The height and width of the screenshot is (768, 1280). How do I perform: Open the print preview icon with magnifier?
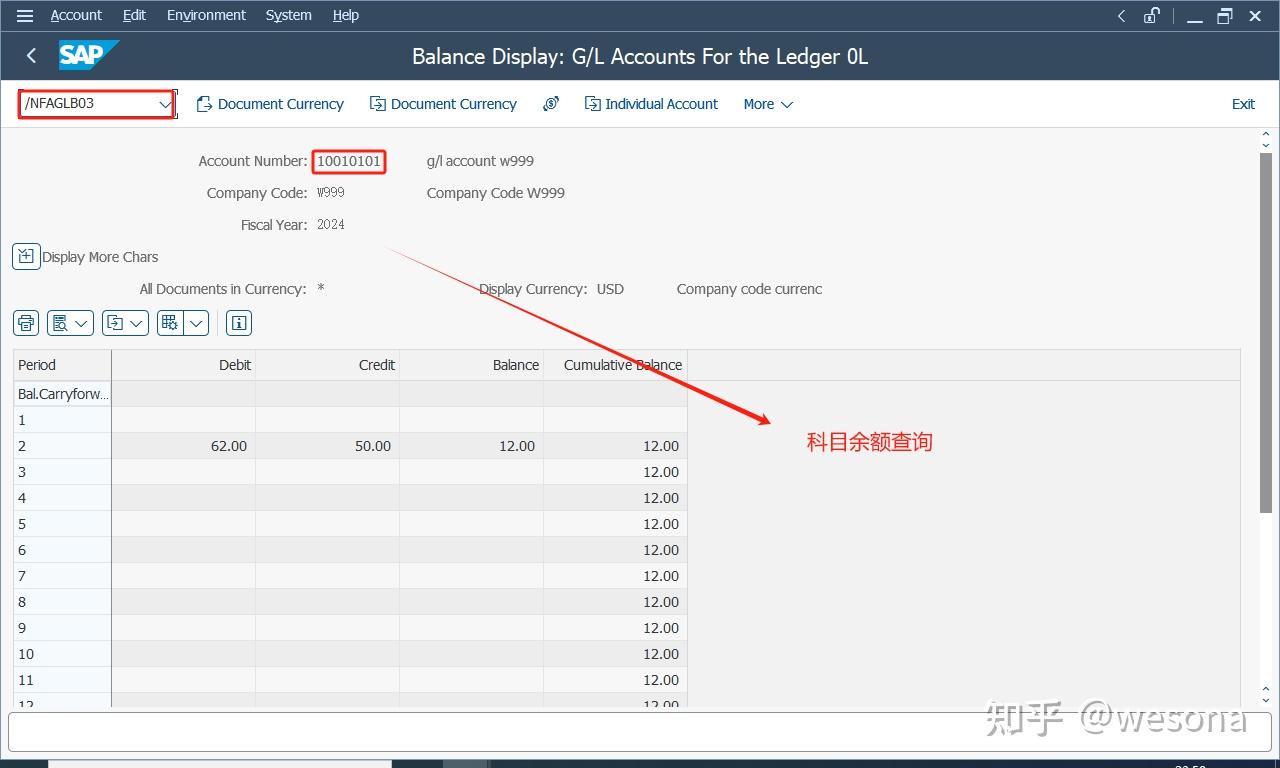pyautogui.click(x=62, y=322)
